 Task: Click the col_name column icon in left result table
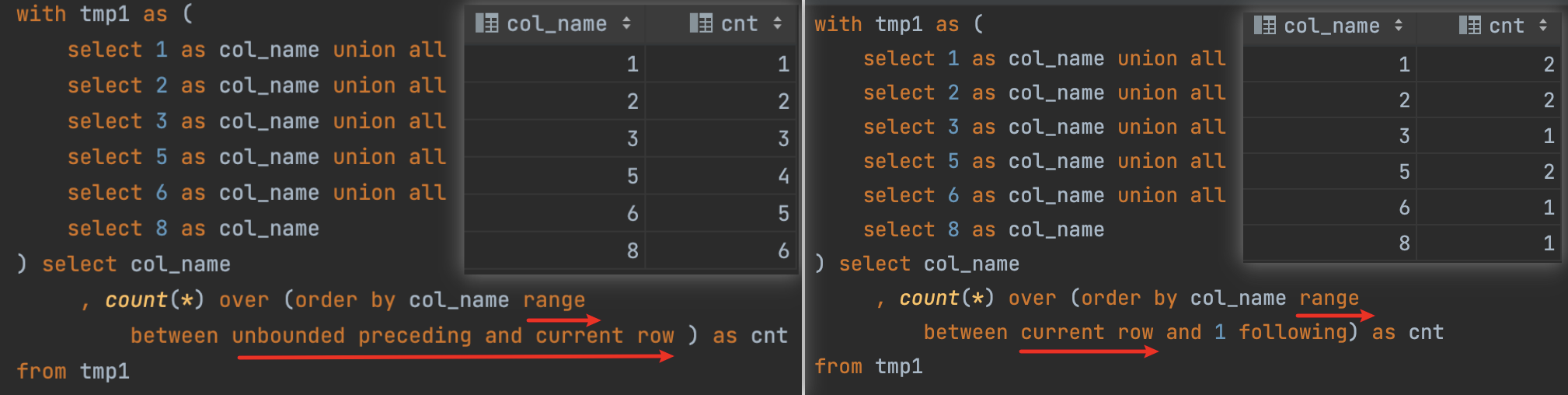tap(486, 23)
